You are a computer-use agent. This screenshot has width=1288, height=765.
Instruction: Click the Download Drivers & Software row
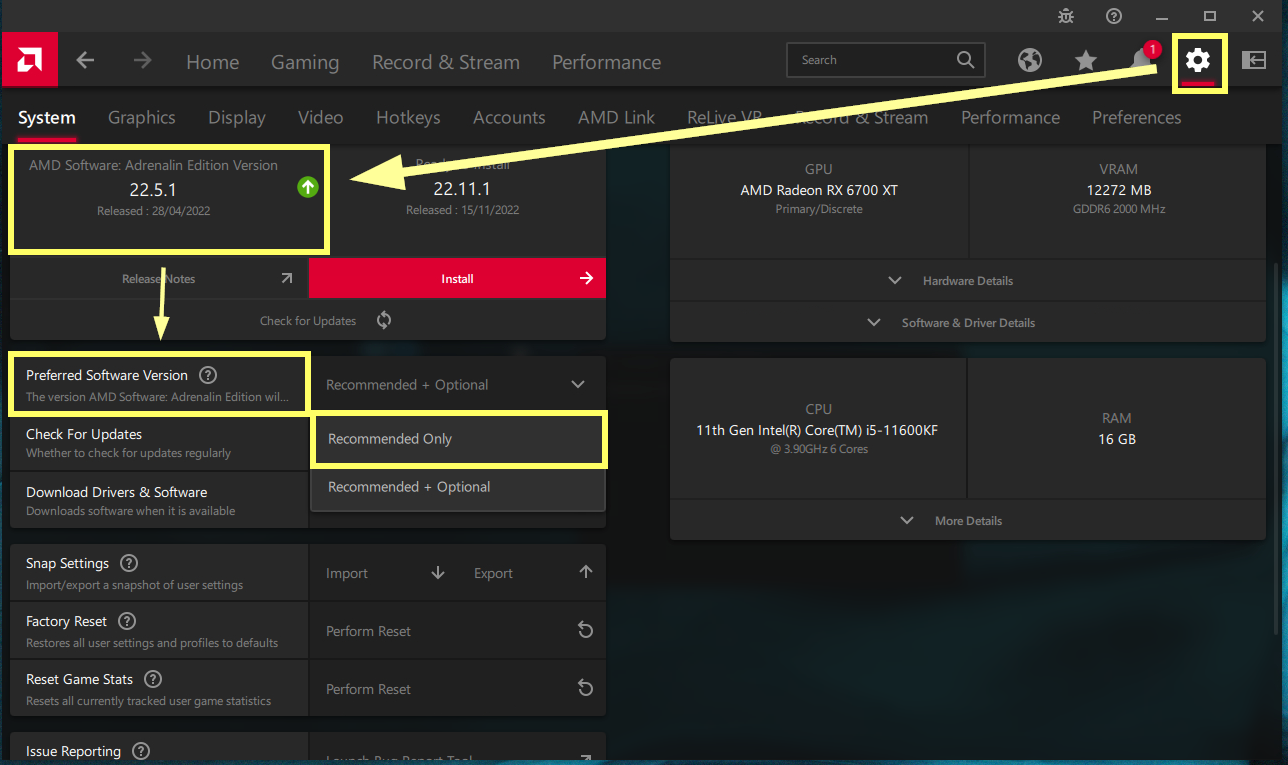tap(159, 501)
